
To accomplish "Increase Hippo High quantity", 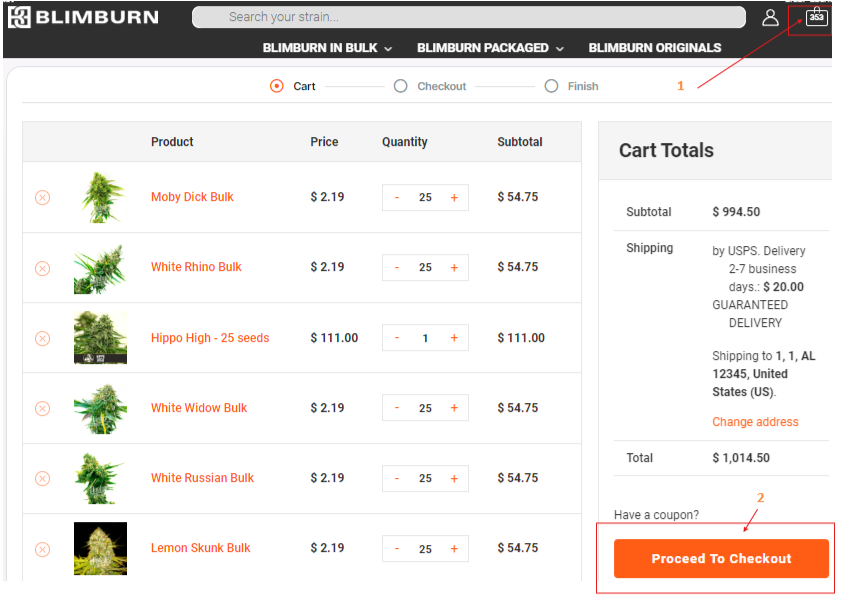I will (x=454, y=338).
